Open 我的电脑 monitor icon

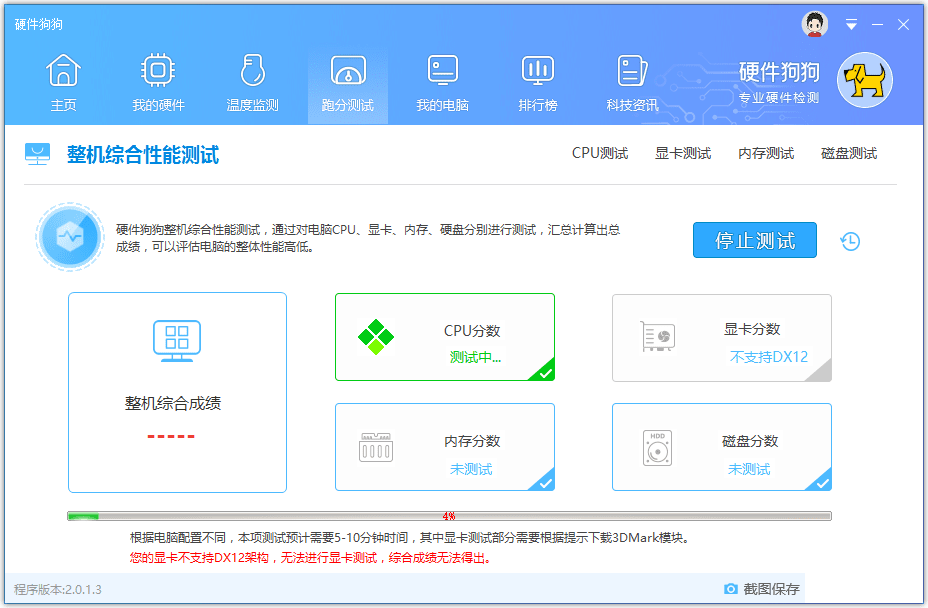tap(443, 70)
